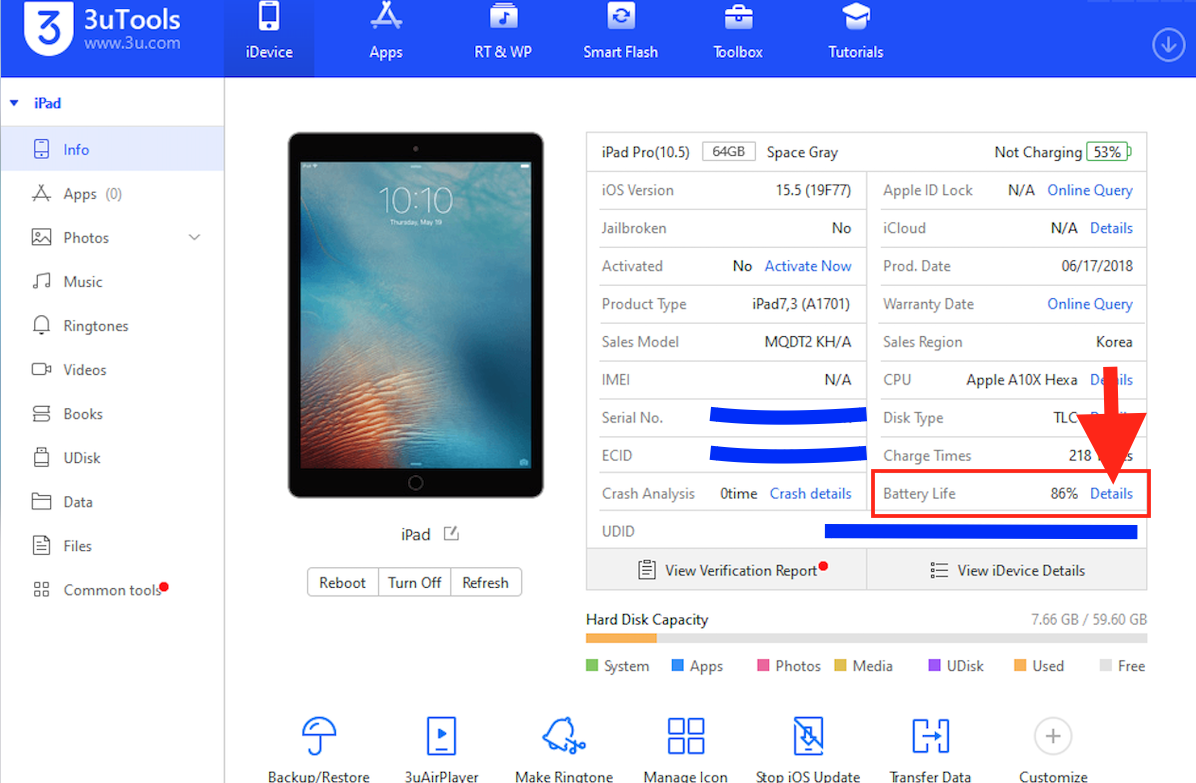Image resolution: width=1196 pixels, height=783 pixels.
Task: Click the Customize plus icon
Action: coord(1053,736)
